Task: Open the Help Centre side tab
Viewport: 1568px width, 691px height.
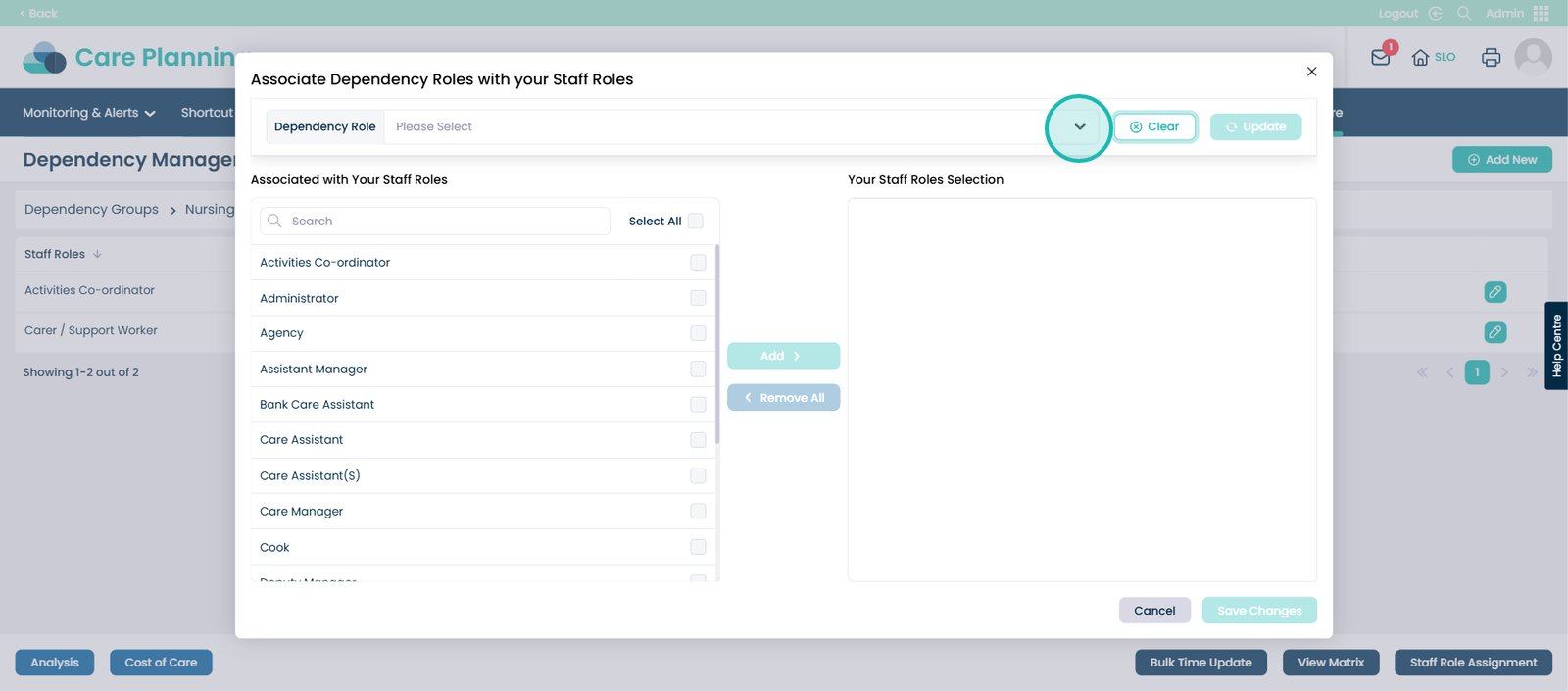Action: click(x=1556, y=345)
